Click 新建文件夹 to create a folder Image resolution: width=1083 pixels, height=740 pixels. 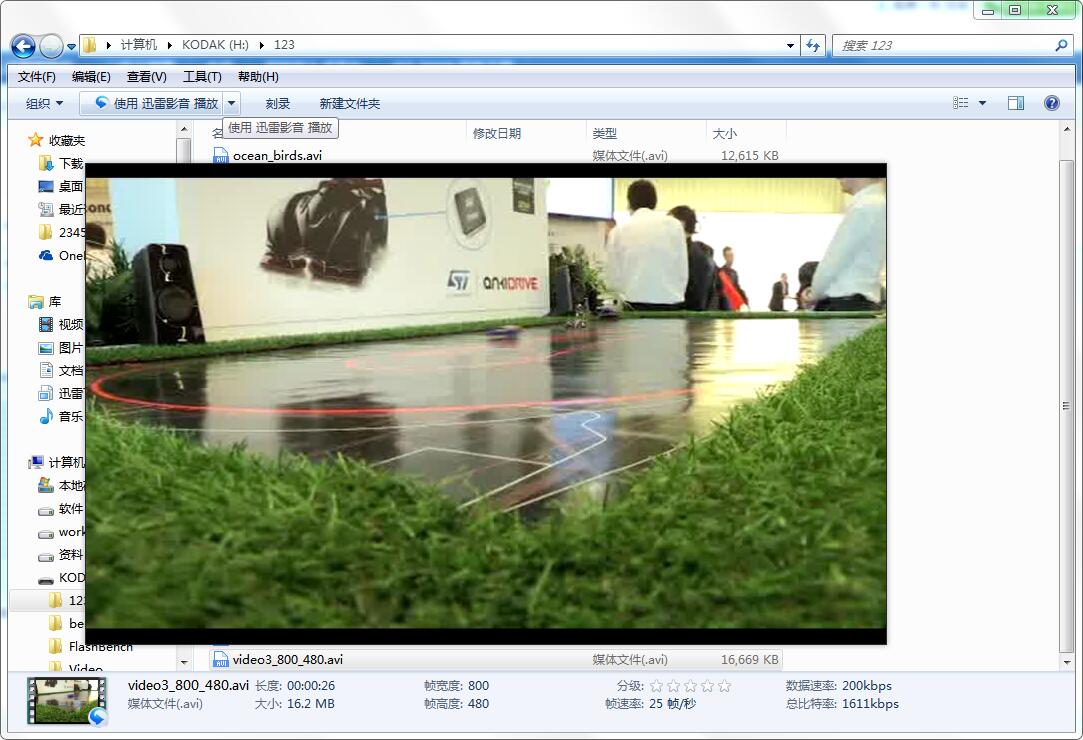[x=349, y=104]
